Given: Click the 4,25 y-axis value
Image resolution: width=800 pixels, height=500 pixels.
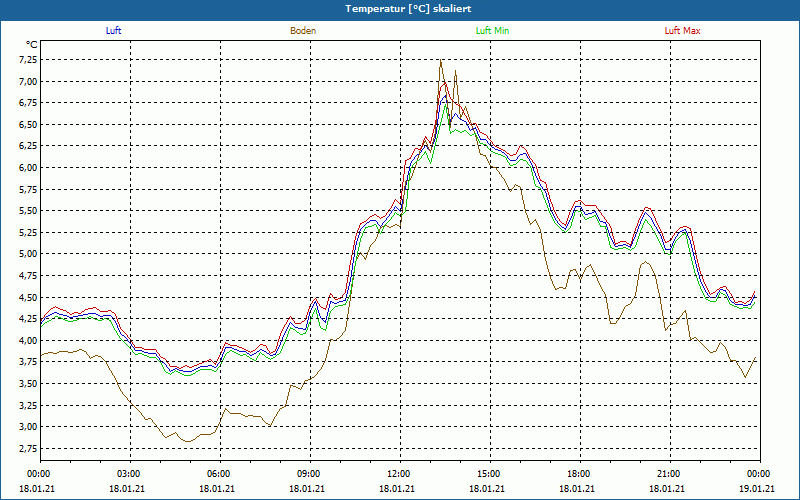Looking at the screenshot, I should [x=28, y=319].
